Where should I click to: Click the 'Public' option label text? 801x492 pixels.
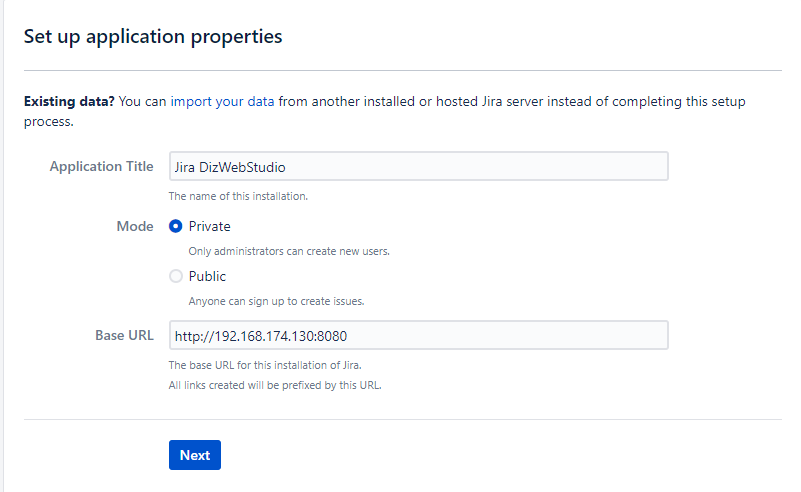207,276
